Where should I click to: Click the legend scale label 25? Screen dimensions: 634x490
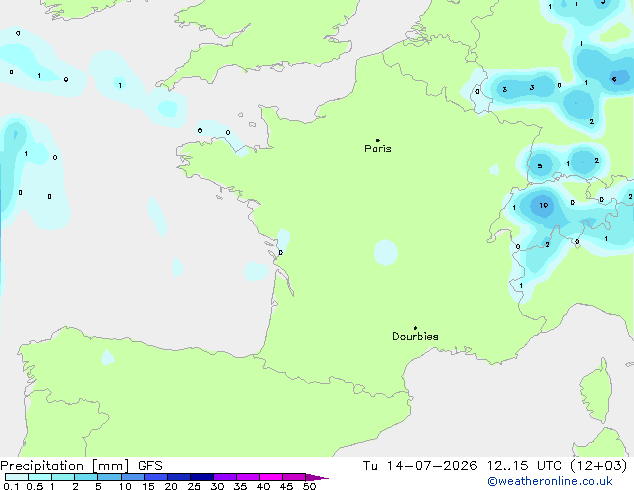(x=194, y=486)
